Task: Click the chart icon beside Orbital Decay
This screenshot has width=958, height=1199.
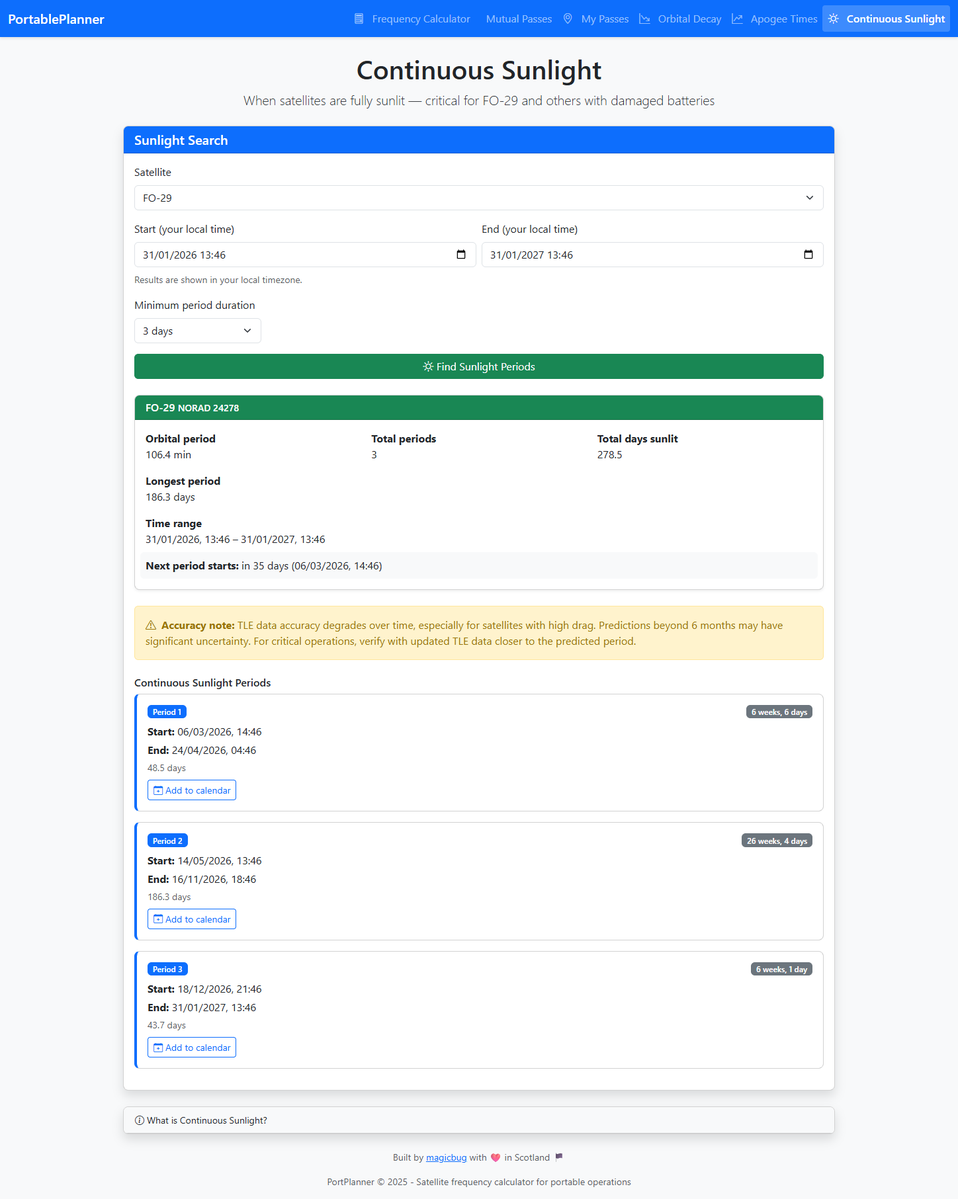Action: 645,19
